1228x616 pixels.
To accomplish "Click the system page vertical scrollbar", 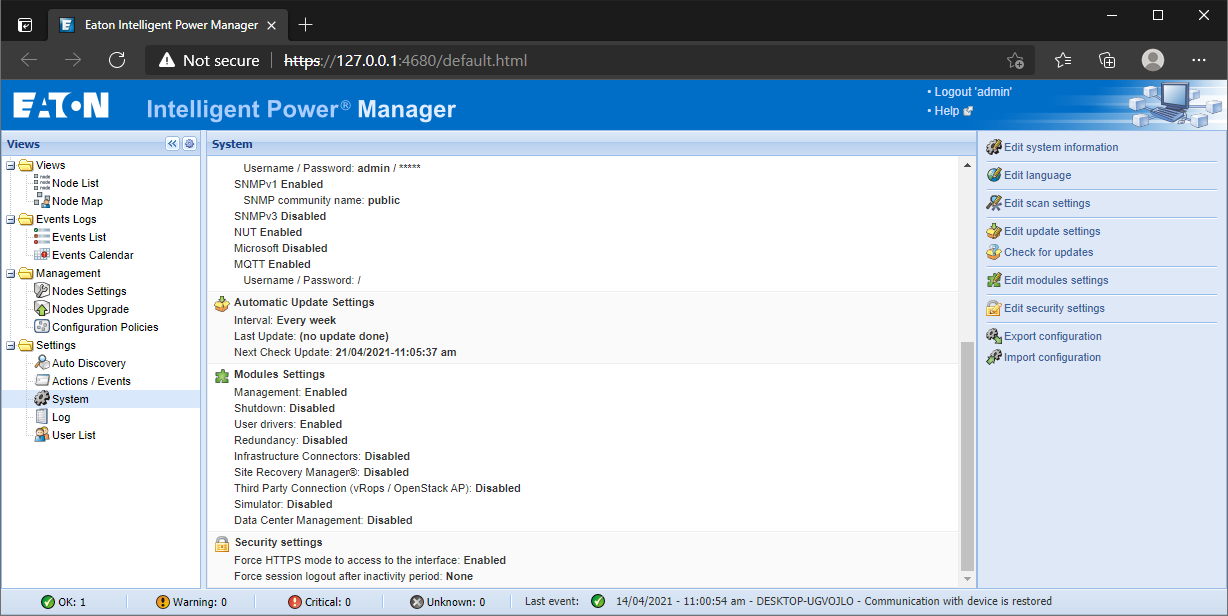I will pyautogui.click(x=966, y=455).
